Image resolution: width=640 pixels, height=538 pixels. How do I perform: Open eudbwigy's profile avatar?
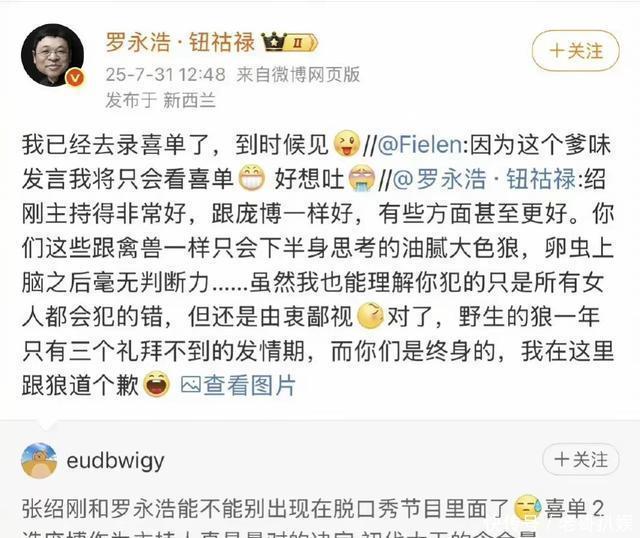coord(39,460)
